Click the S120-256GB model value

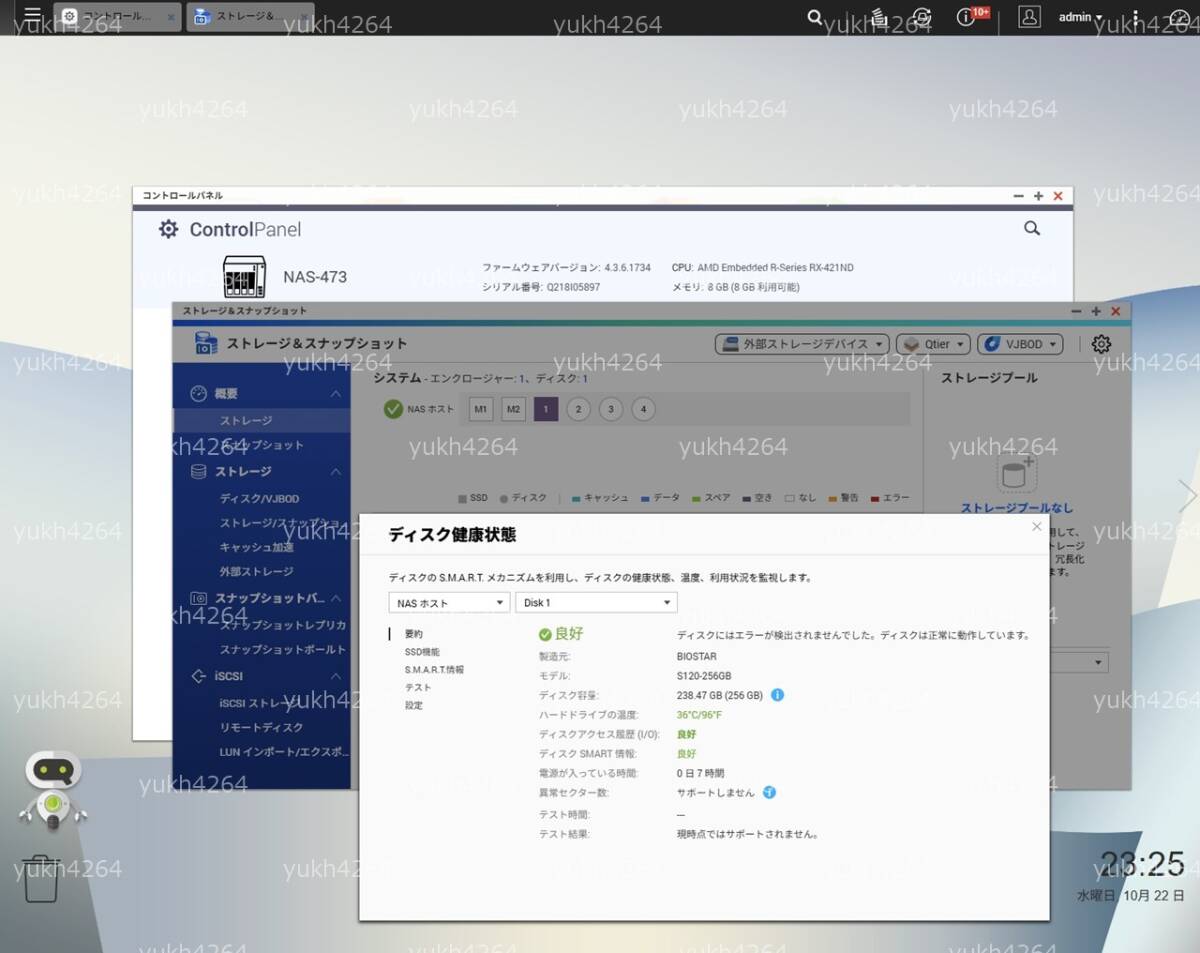click(x=704, y=676)
